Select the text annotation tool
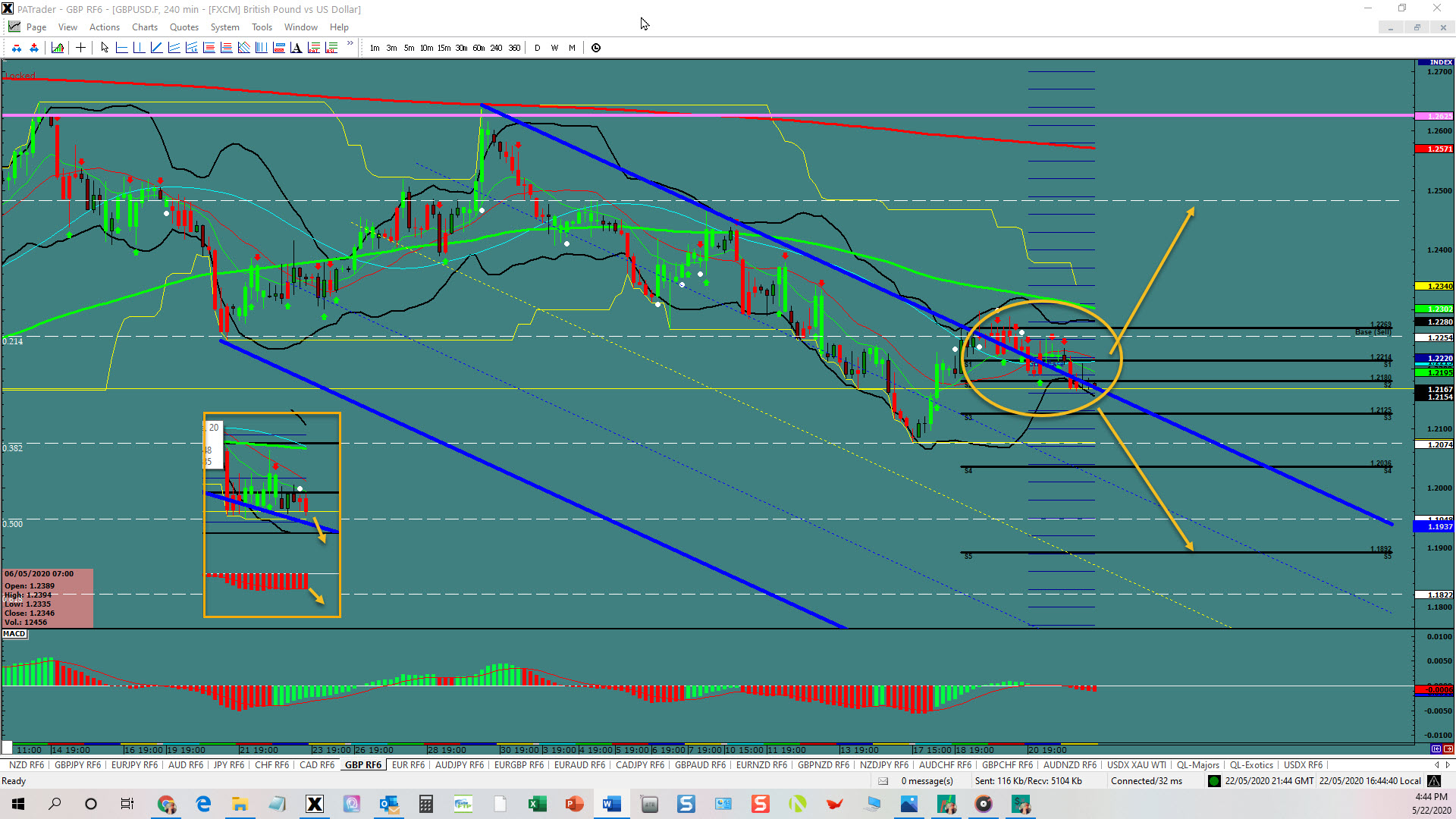Viewport: 1456px width, 819px height. [x=296, y=48]
